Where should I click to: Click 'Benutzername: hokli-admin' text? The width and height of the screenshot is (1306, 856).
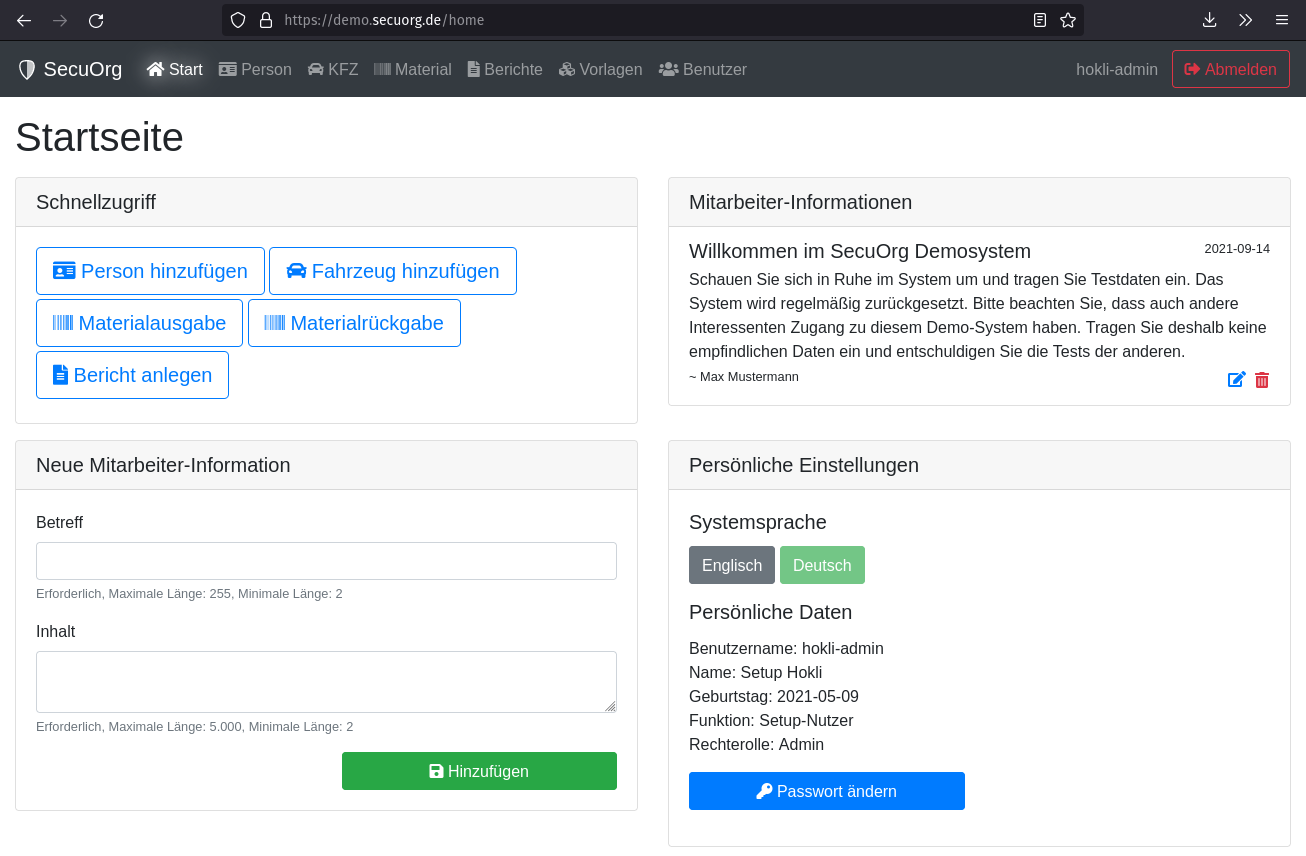[x=786, y=648]
